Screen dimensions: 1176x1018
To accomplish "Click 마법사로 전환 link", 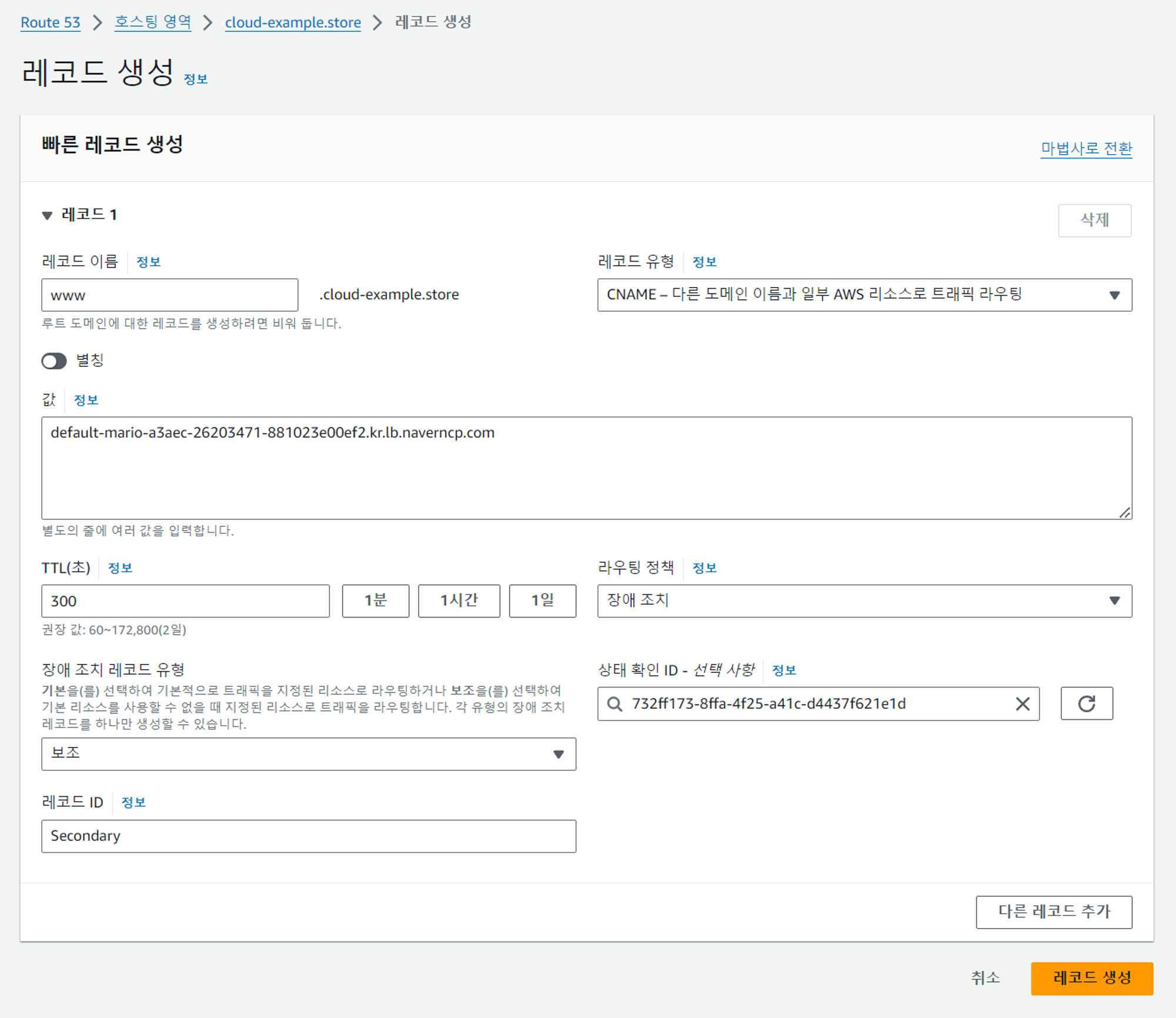I will (x=1086, y=148).
